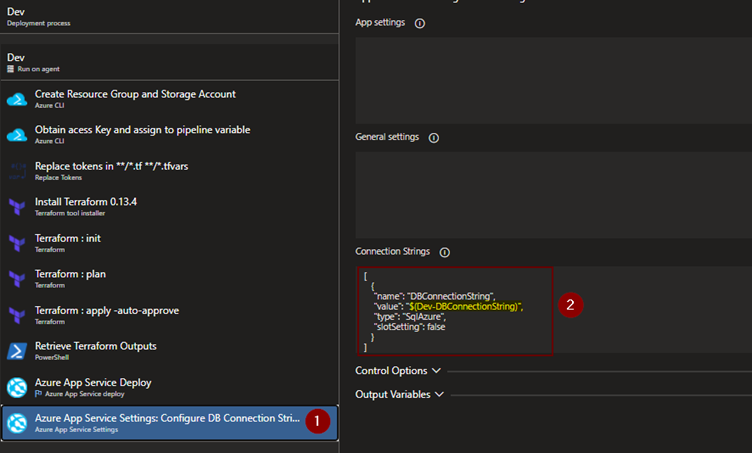This screenshot has height=453, width=752.
Task: Select the Install Terraform 0.13.4 task
Action: click(170, 207)
